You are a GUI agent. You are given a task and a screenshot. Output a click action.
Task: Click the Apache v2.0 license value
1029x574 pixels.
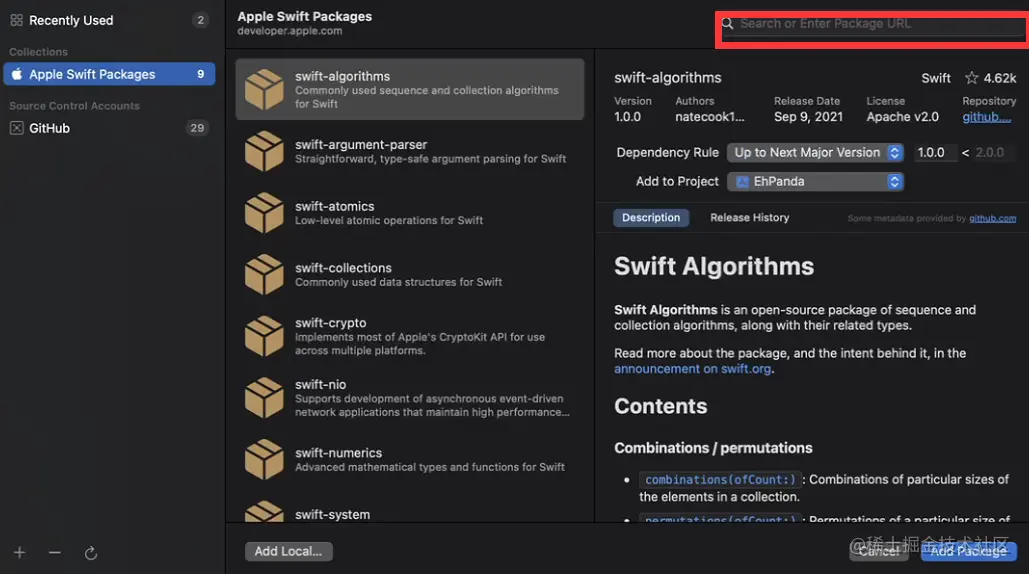902,117
